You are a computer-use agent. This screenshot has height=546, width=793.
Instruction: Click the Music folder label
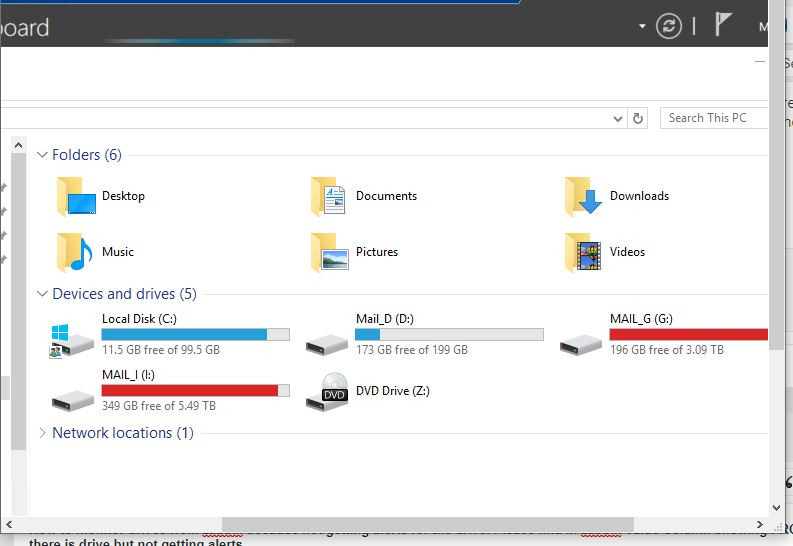tap(118, 252)
